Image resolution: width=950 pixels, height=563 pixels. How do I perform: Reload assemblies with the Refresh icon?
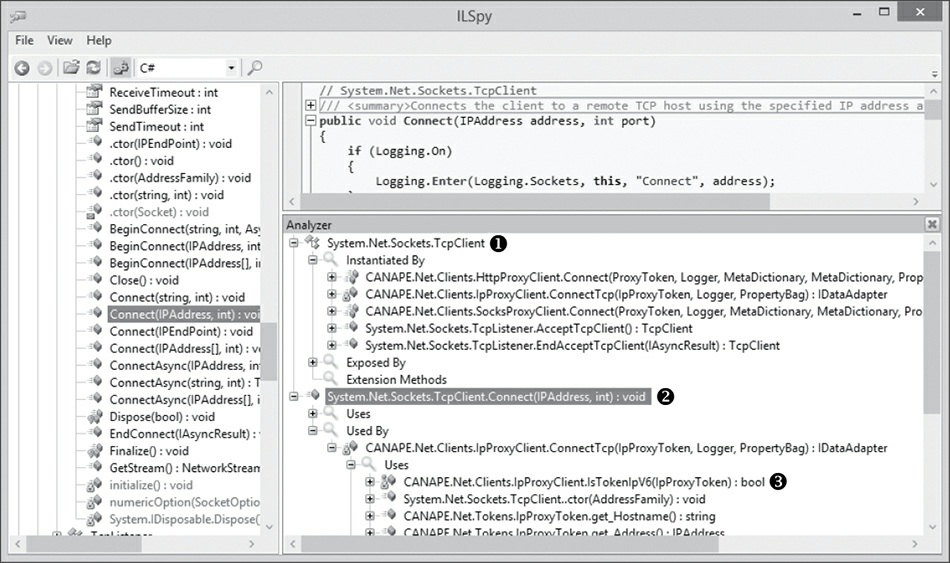(x=93, y=67)
